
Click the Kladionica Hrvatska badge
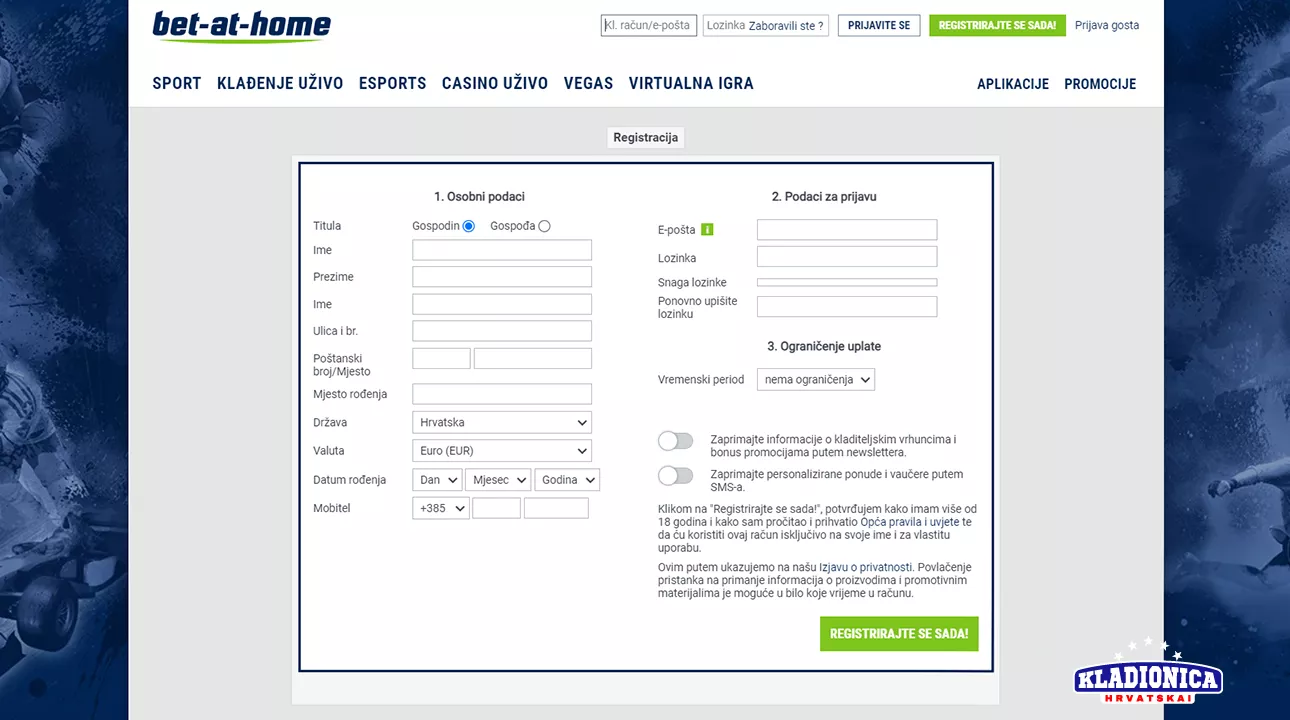point(1147,678)
